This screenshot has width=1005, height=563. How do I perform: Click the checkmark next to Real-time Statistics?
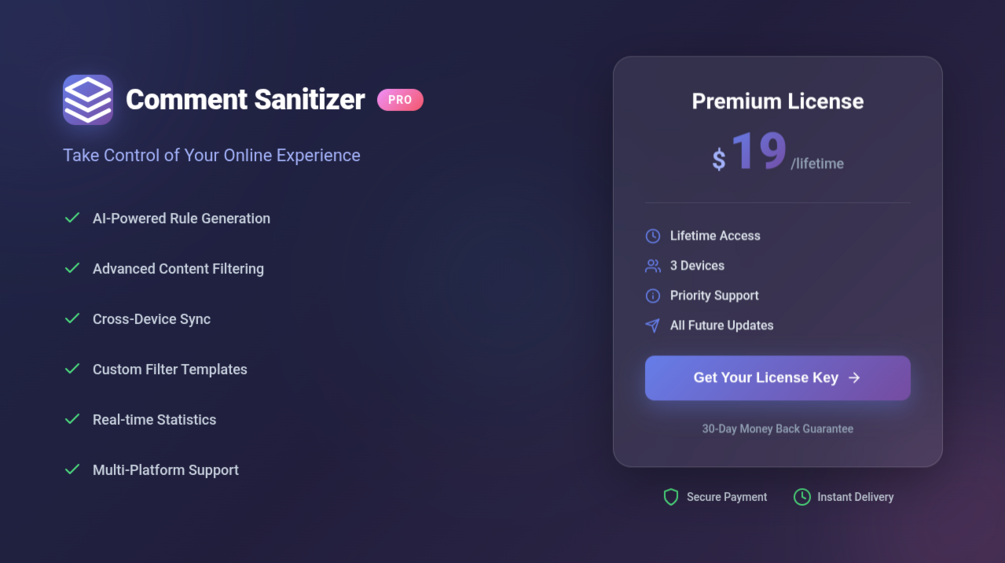[x=72, y=419]
